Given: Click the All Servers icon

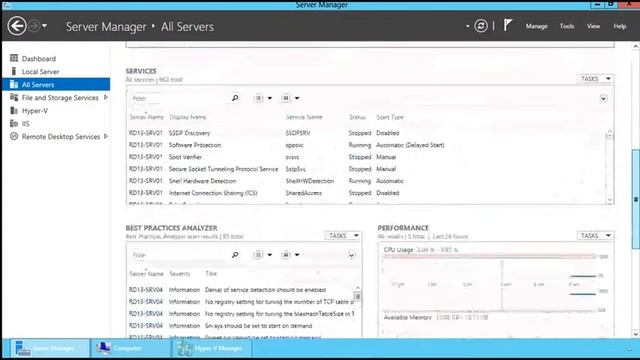Looking at the screenshot, I should pyautogui.click(x=14, y=84).
